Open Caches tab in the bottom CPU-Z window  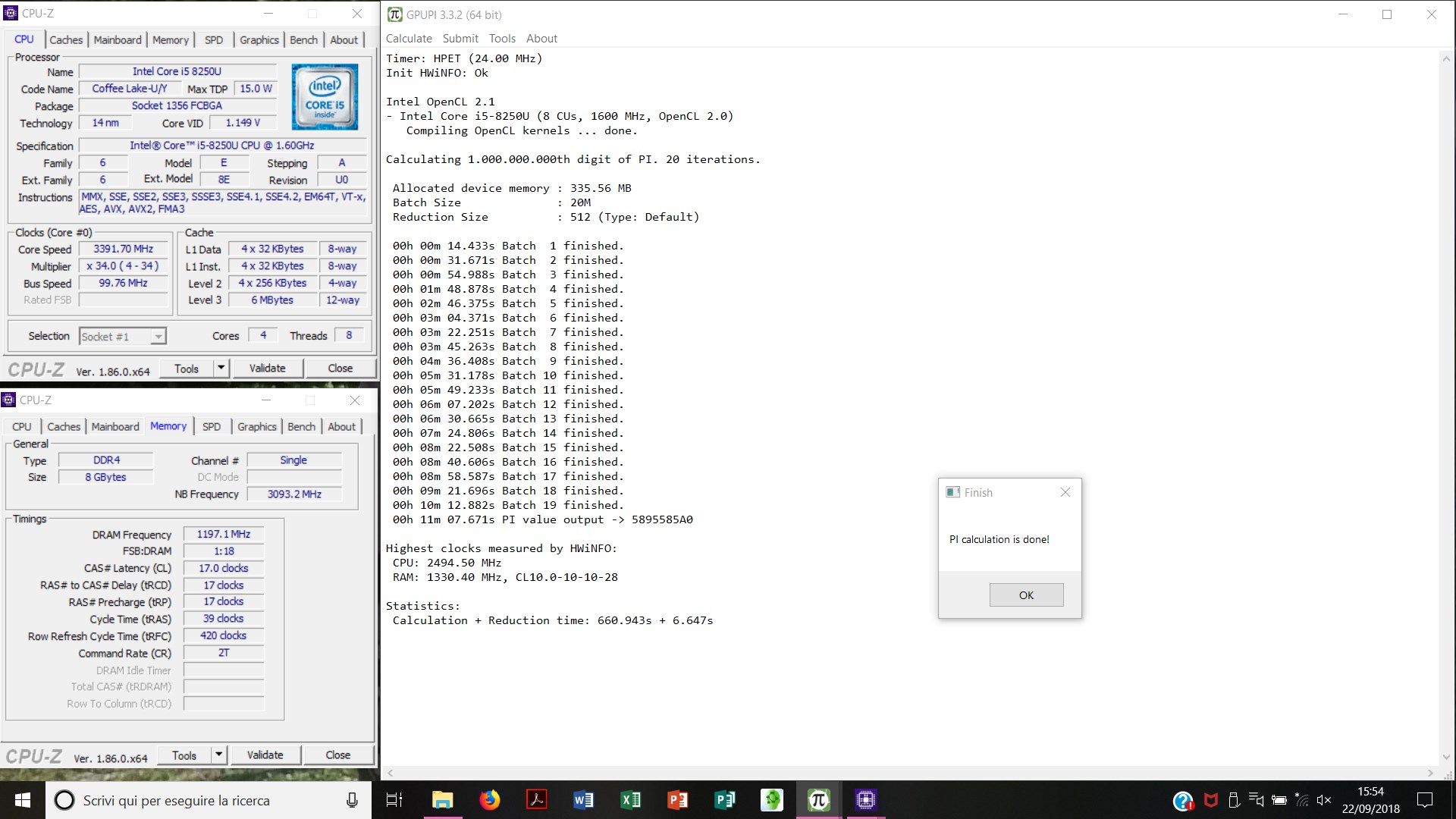tap(64, 426)
